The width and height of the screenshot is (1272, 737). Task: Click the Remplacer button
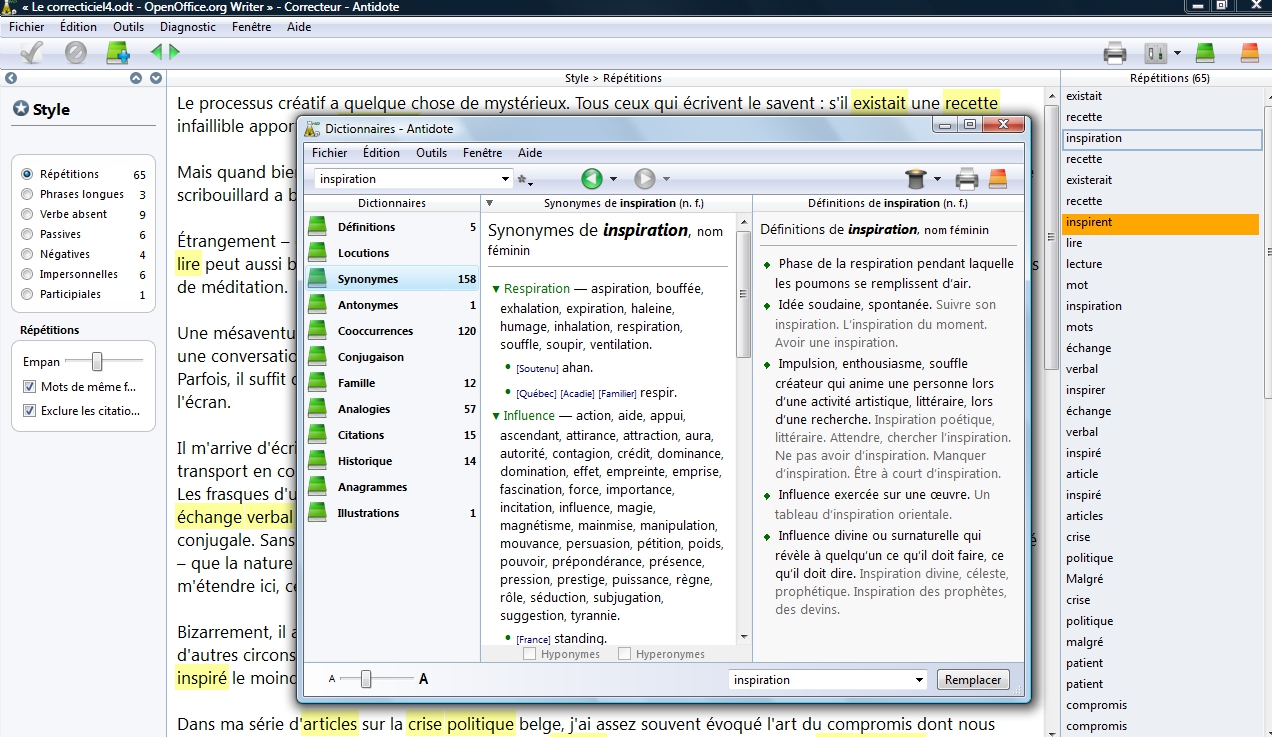[973, 680]
